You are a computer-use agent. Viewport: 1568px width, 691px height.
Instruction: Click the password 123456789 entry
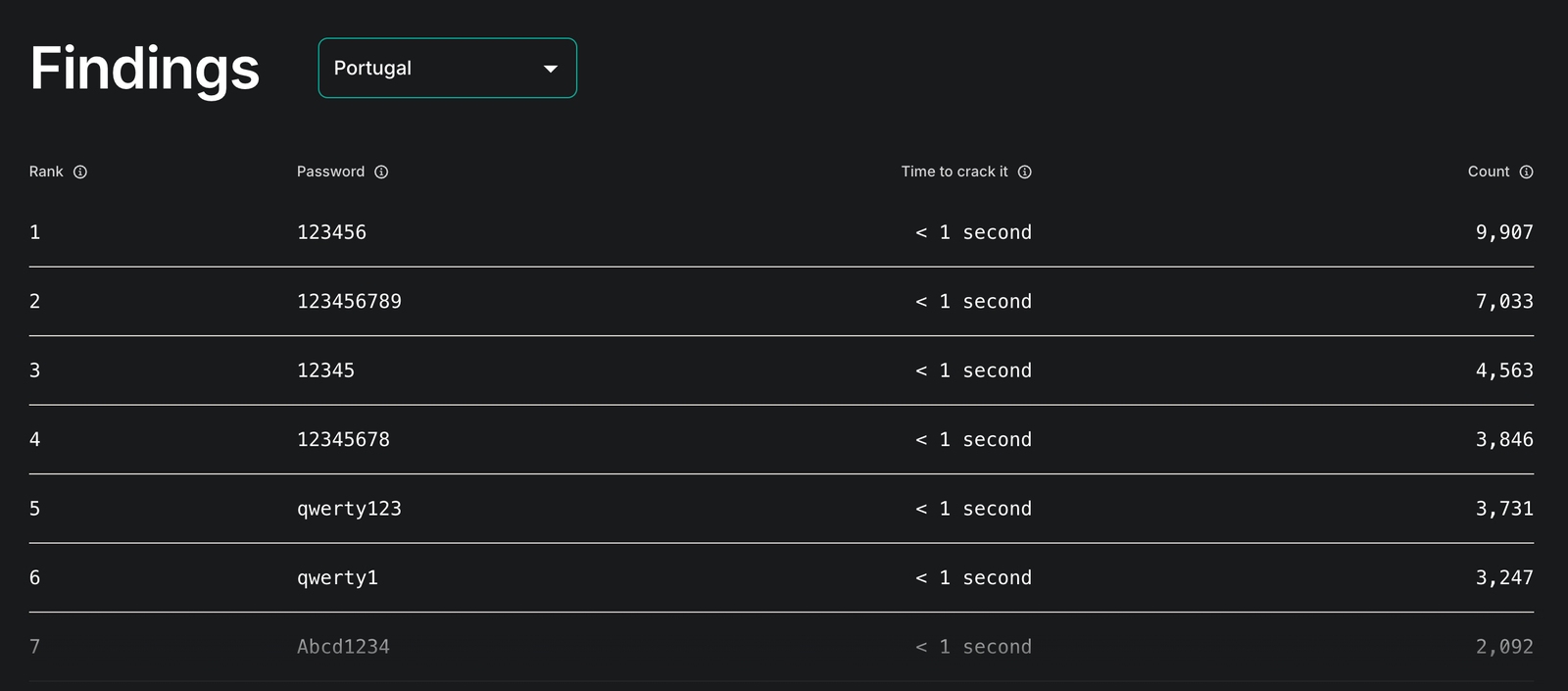pyautogui.click(x=349, y=301)
